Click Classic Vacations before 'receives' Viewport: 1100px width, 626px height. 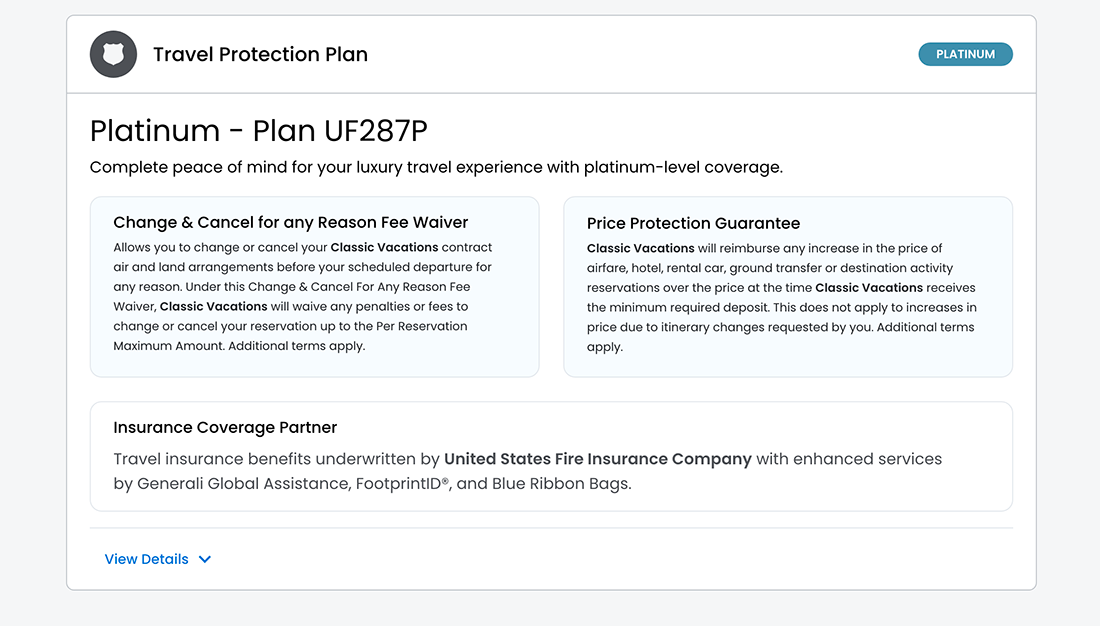(869, 288)
